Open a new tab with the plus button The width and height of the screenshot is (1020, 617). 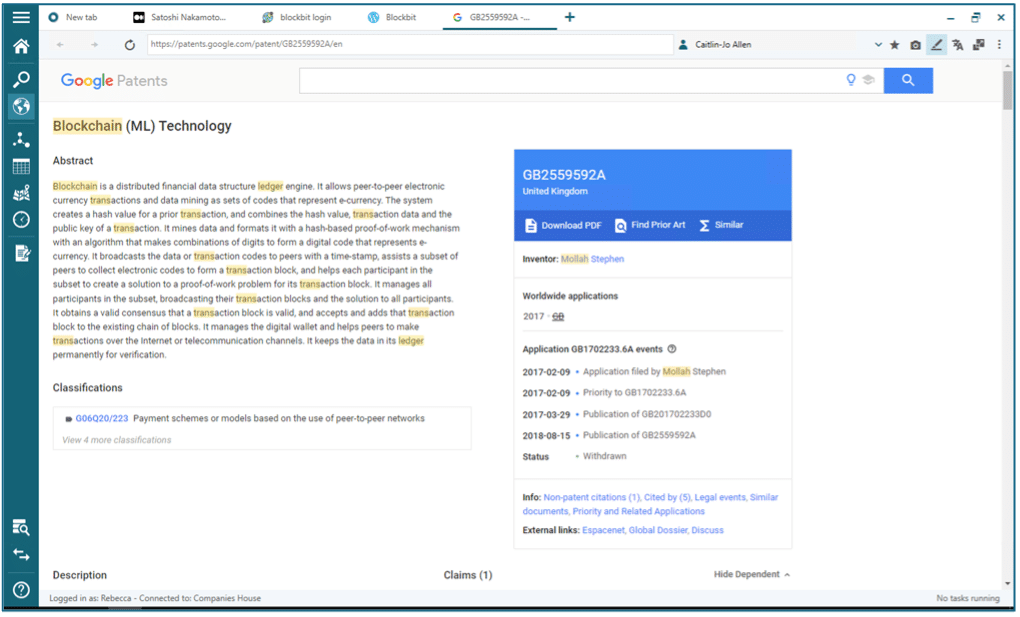[x=569, y=17]
